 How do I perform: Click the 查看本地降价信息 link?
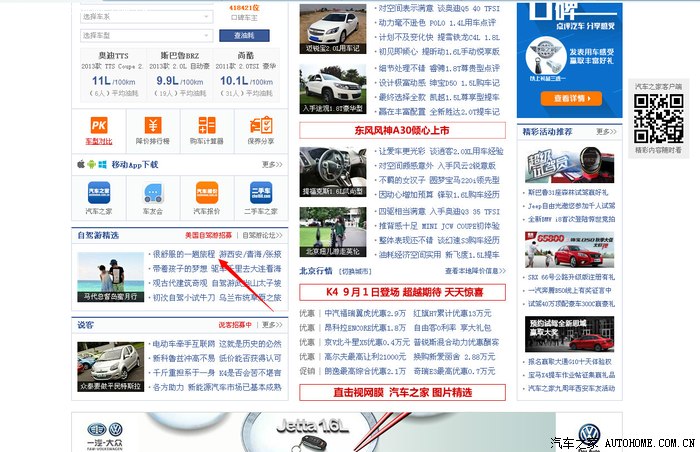[x=479, y=271]
